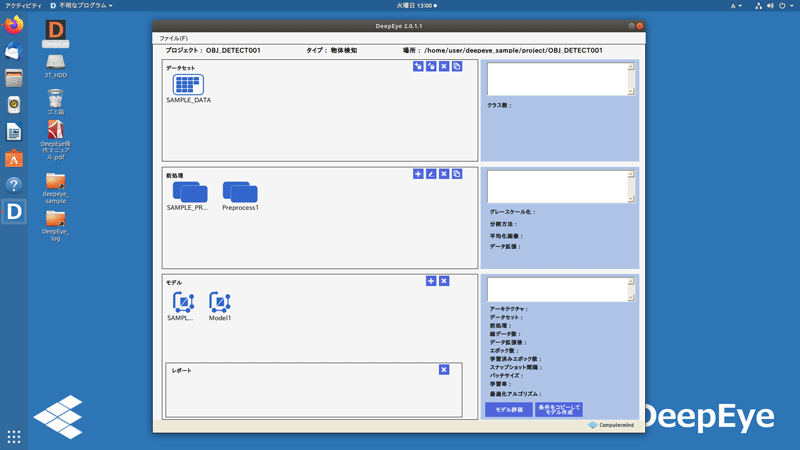This screenshot has width=800, height=450.
Task: Open Rhythmbox from the dock
Action: click(x=14, y=105)
